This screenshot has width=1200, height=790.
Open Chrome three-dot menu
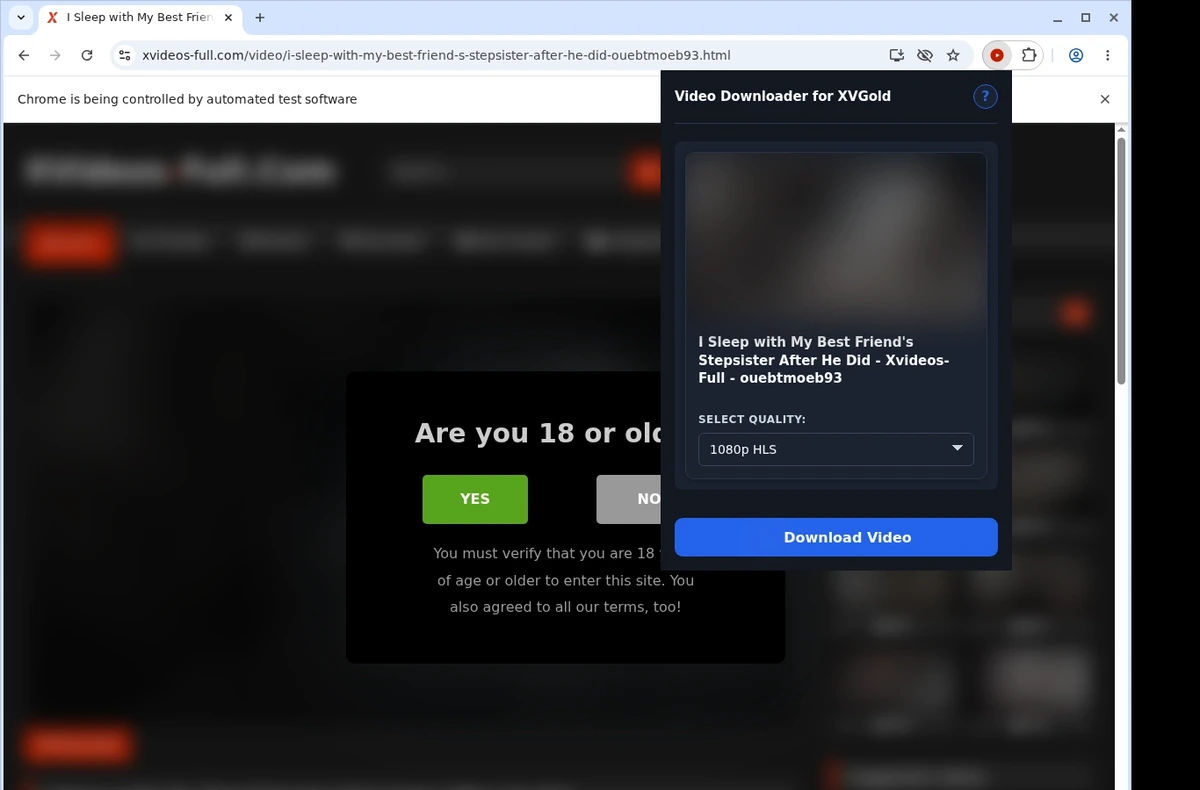click(1107, 56)
